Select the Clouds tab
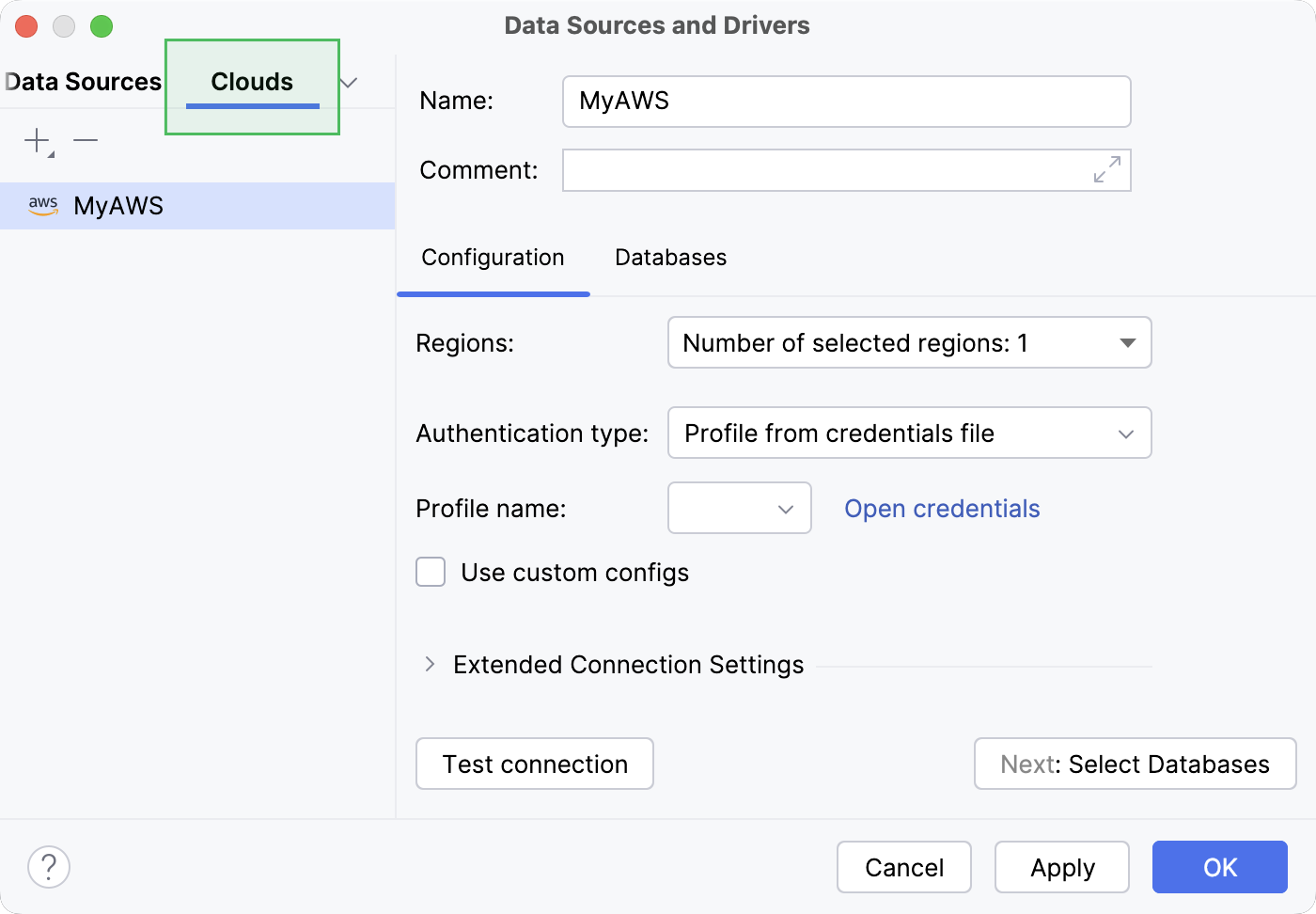Image resolution: width=1316 pixels, height=914 pixels. pos(251,82)
